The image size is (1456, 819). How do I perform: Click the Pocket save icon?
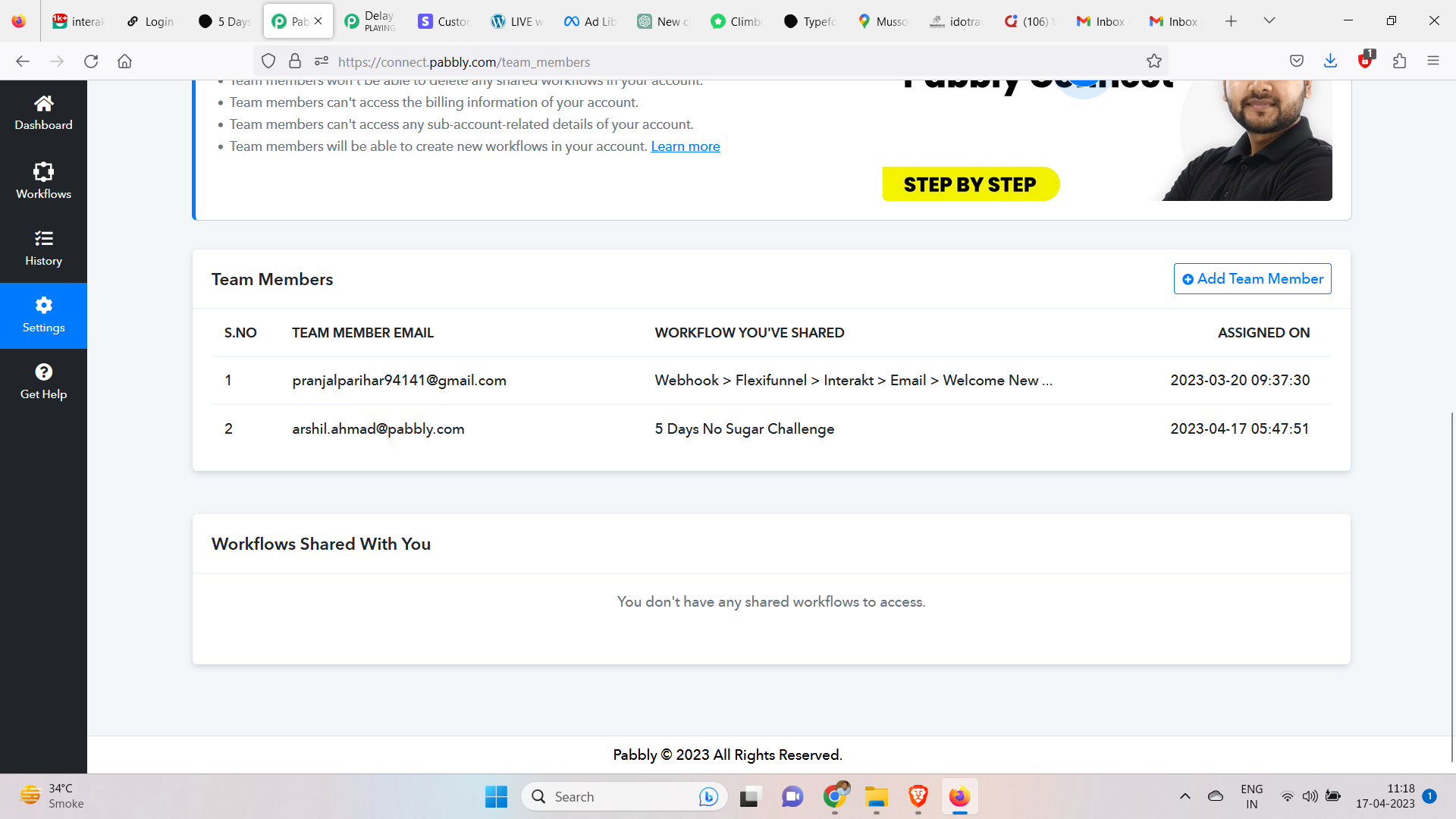[1297, 61]
